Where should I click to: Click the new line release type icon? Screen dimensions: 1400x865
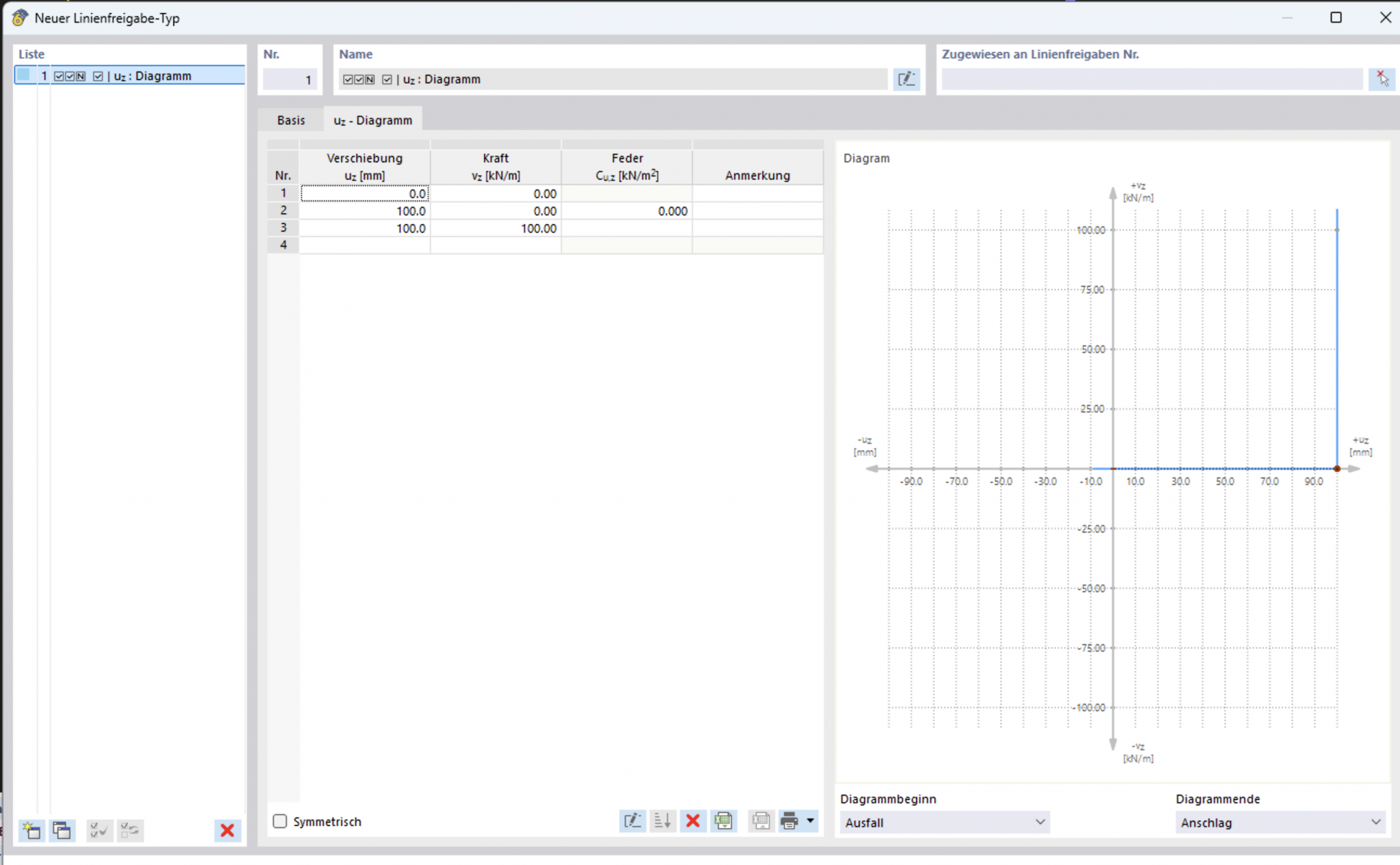click(x=31, y=830)
